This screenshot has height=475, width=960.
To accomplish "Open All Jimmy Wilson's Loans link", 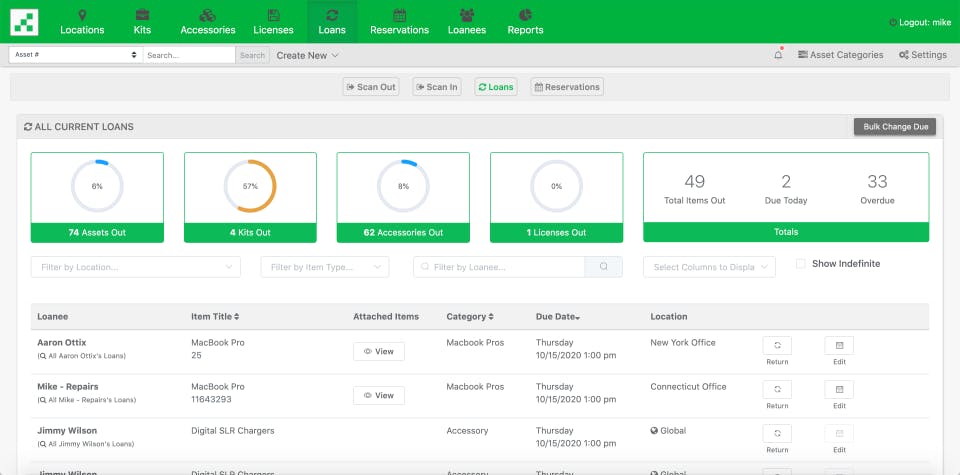I will pos(86,444).
